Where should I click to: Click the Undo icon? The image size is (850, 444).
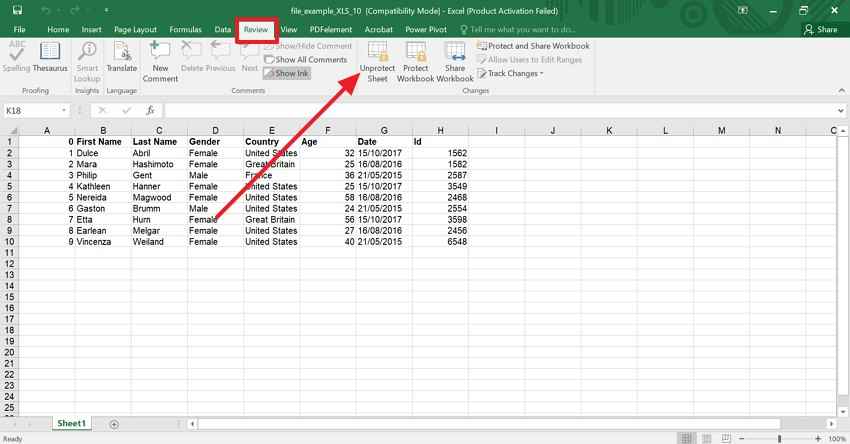[x=46, y=10]
